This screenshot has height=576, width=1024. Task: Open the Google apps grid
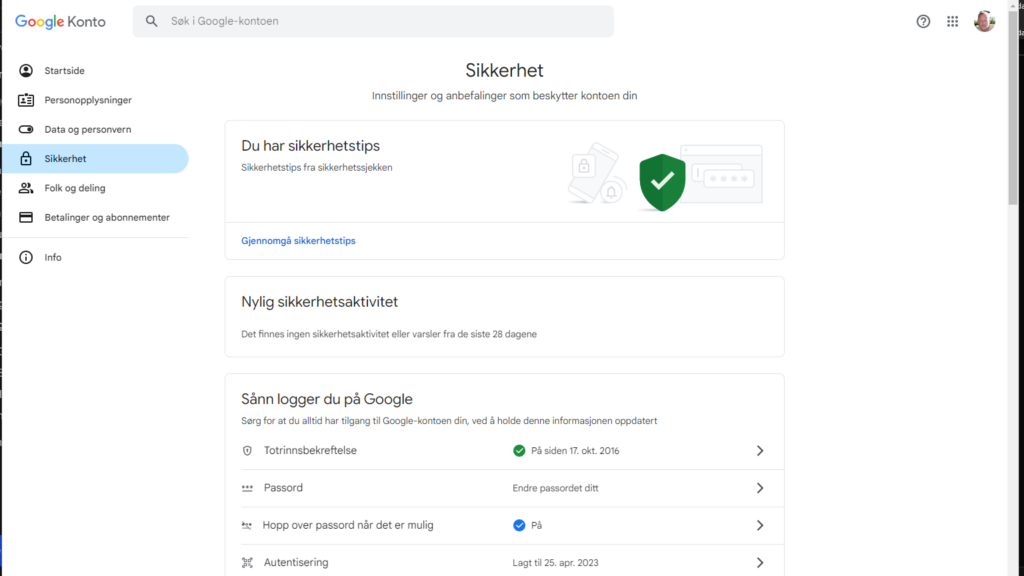tap(952, 21)
